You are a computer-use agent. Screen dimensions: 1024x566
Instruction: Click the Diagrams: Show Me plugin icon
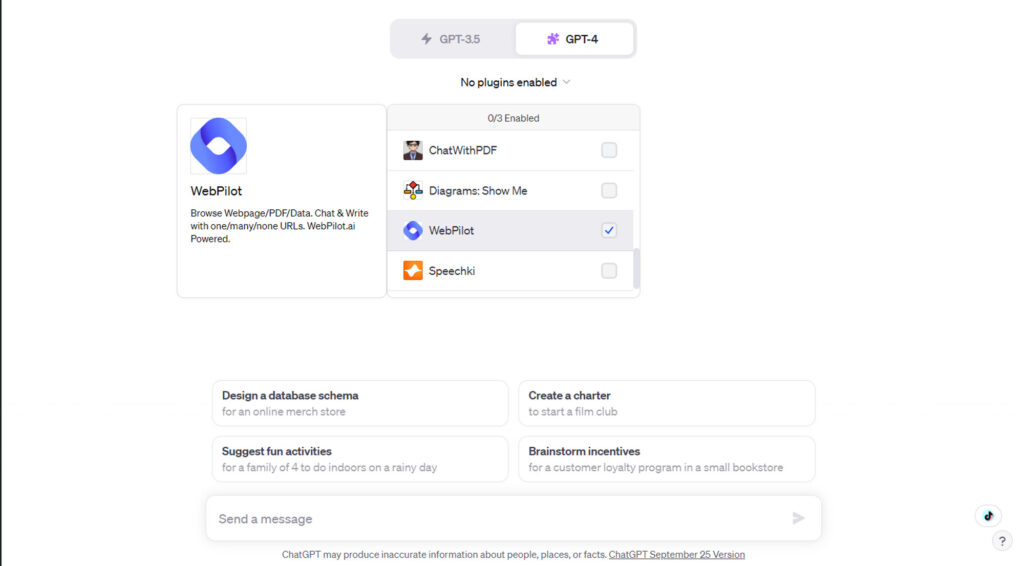tap(413, 190)
